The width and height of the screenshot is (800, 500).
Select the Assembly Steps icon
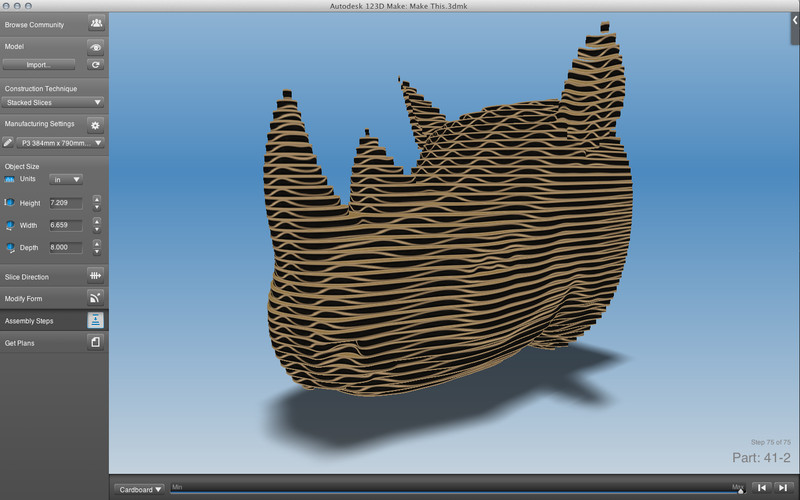pyautogui.click(x=96, y=320)
